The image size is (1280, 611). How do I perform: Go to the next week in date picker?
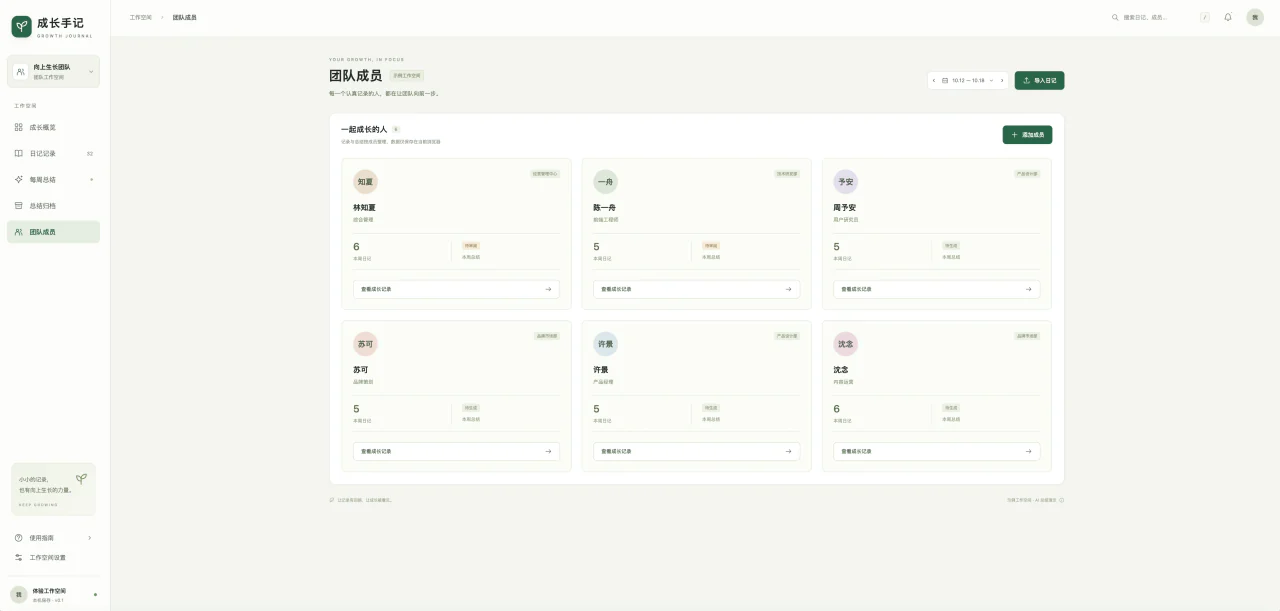click(1002, 80)
